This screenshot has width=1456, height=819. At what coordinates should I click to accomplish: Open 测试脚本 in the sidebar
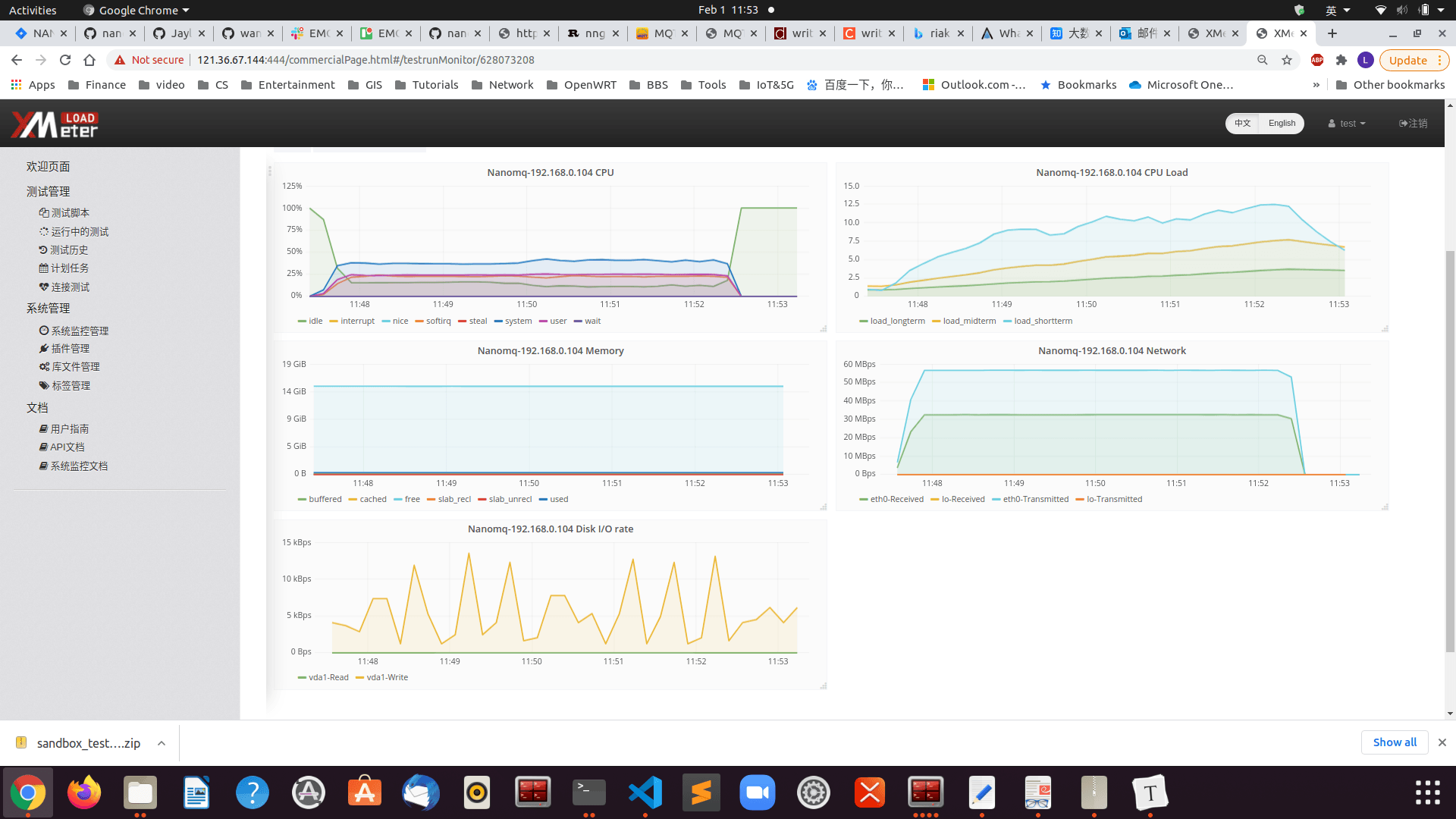pos(70,213)
